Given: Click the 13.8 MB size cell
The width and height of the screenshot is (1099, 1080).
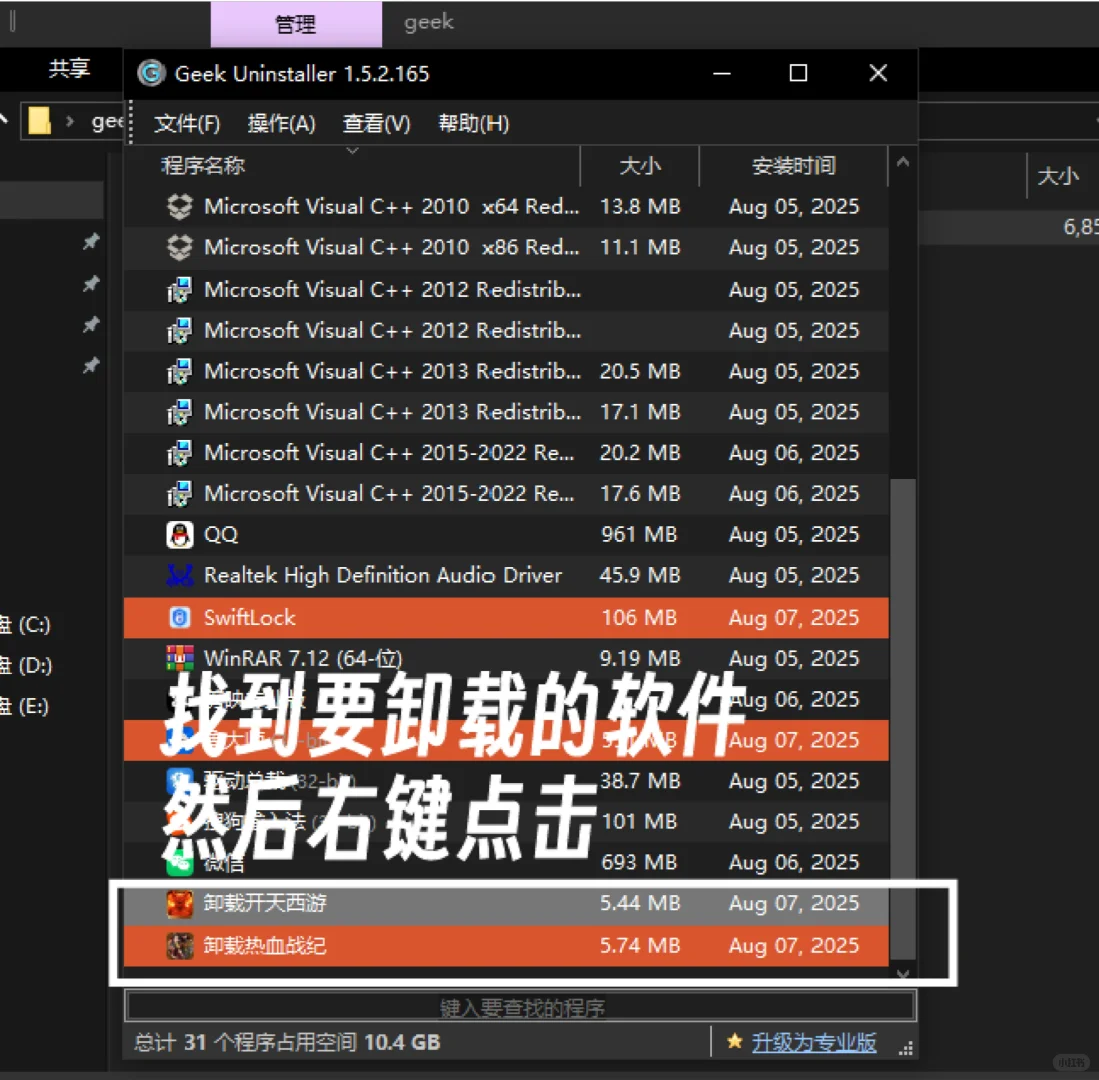Looking at the screenshot, I should click(x=639, y=207).
